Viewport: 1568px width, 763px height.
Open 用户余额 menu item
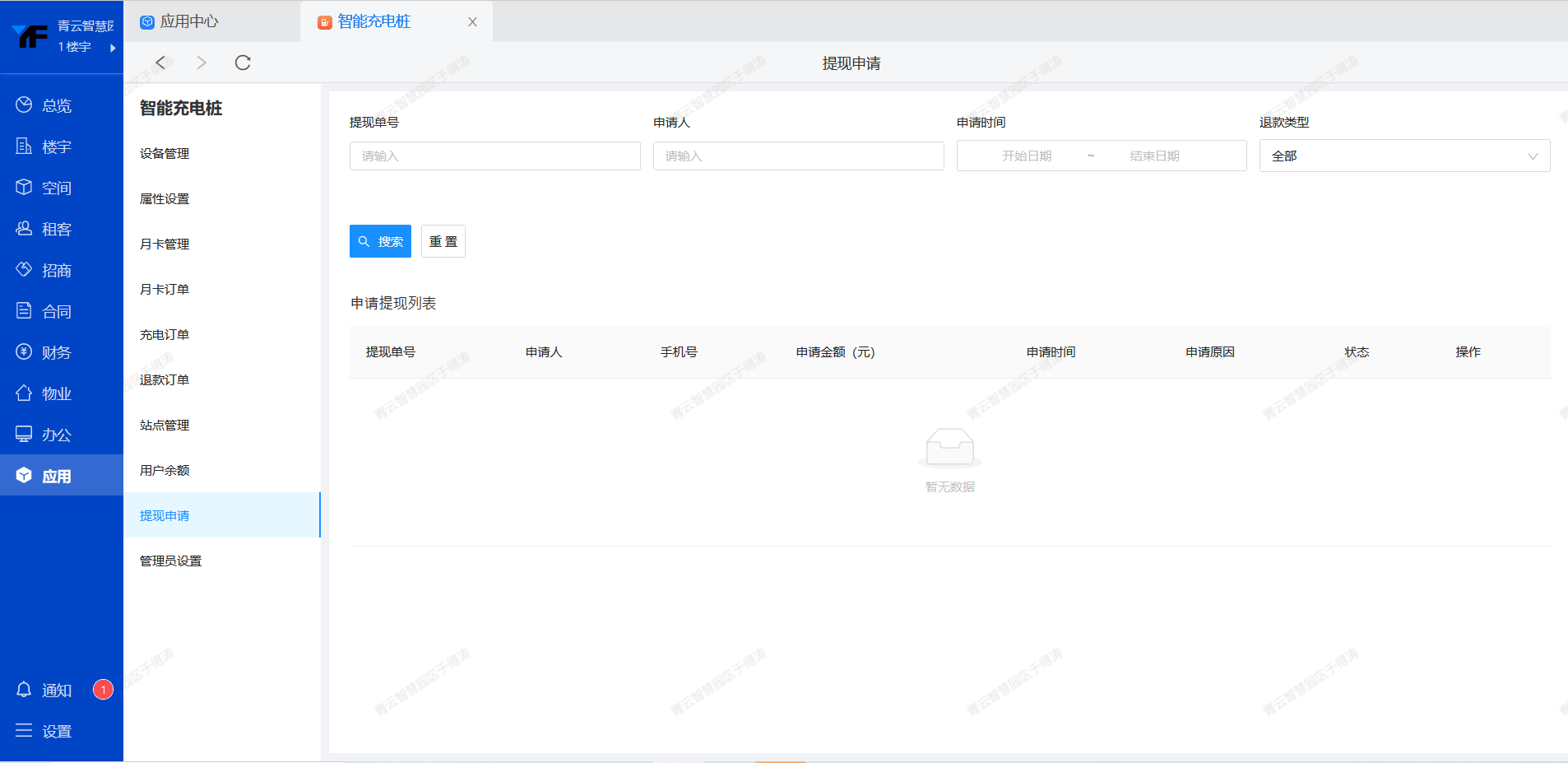coord(165,470)
